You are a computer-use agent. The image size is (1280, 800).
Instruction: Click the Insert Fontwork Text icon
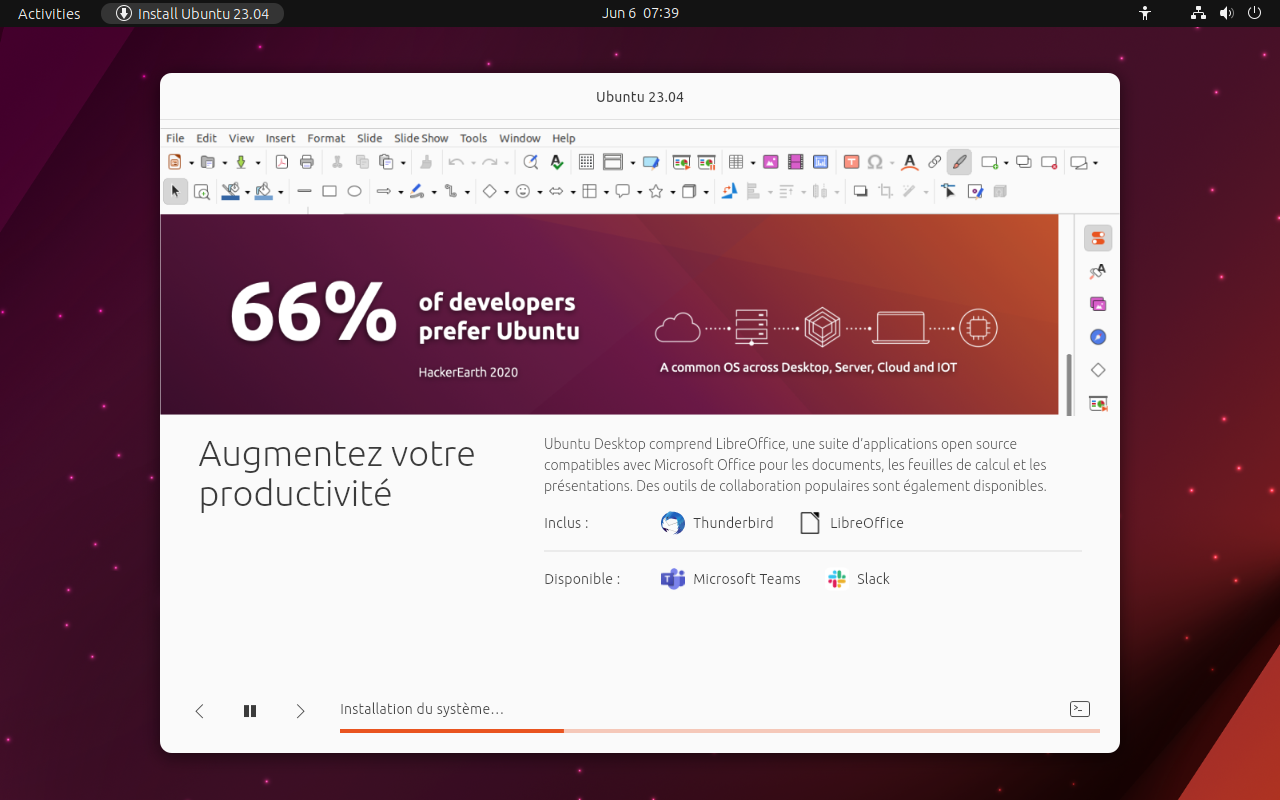point(909,162)
